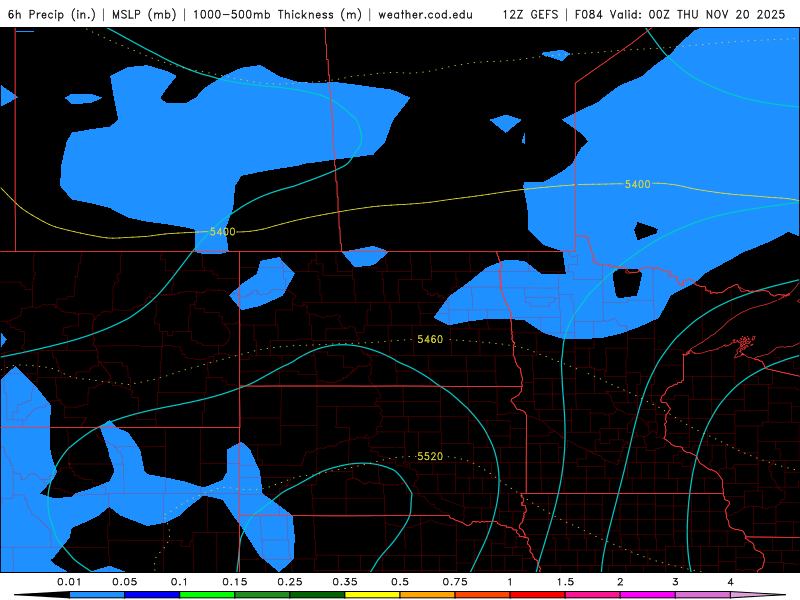
Task: Click the light blue 0.01 legend swatch
Action: 97,595
